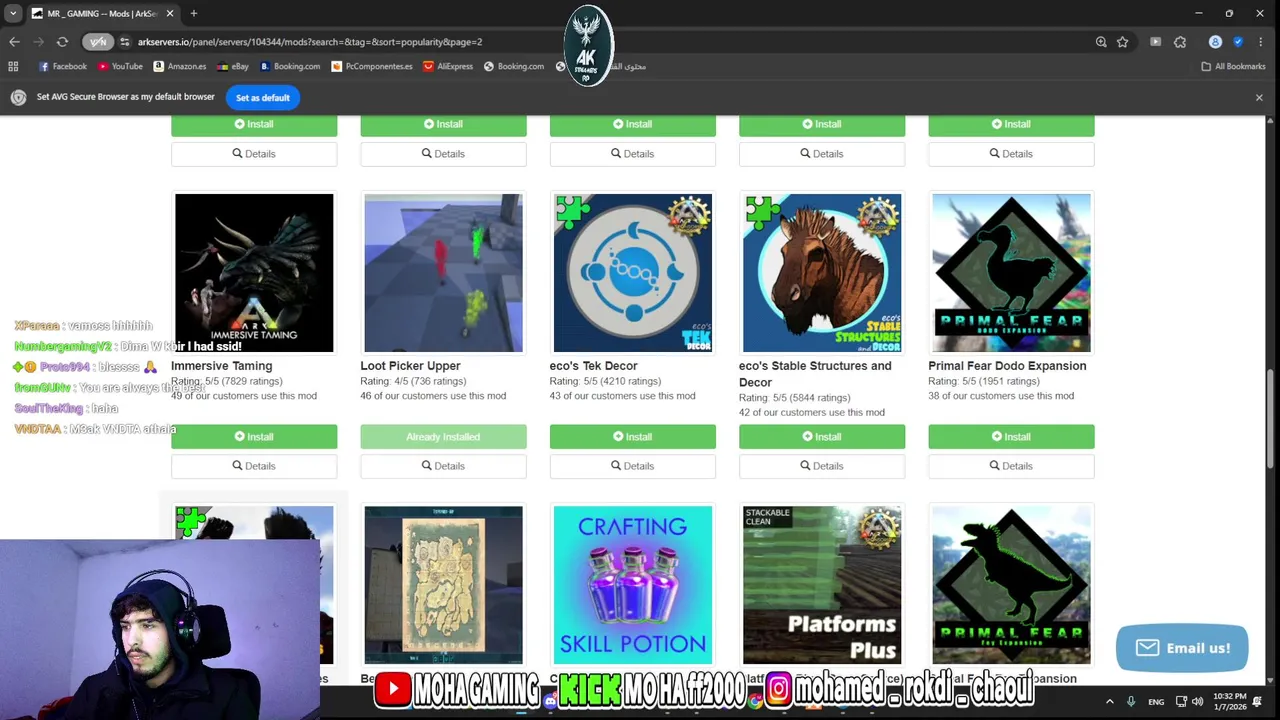This screenshot has height=720, width=1280.
Task: Open the Crafting Skill Potion thumbnail
Action: click(x=633, y=585)
